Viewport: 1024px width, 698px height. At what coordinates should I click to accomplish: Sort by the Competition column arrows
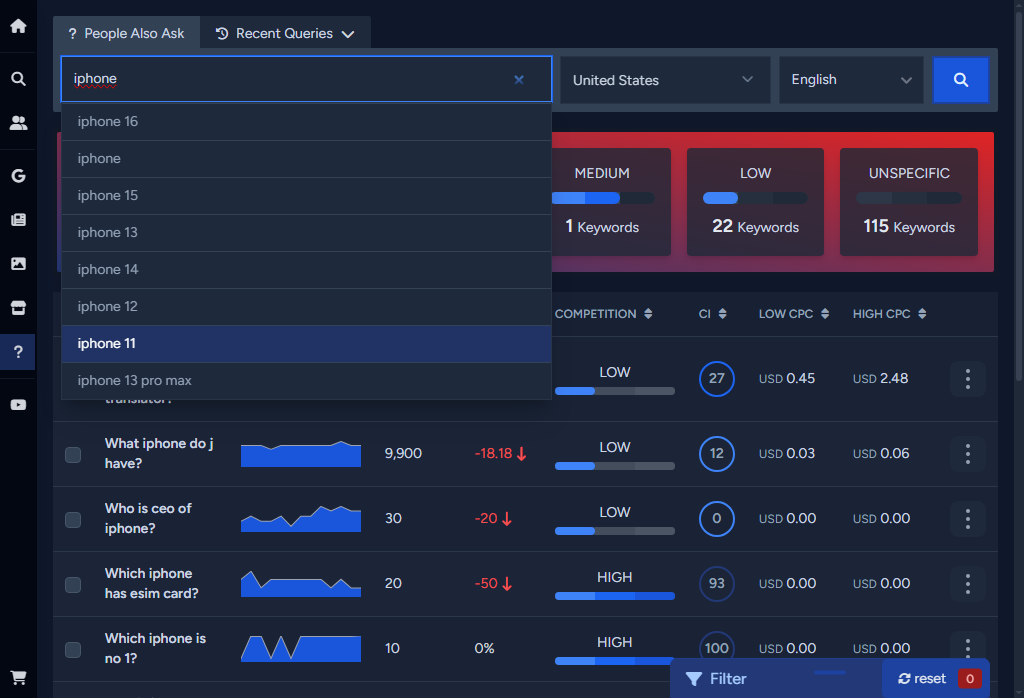pos(648,314)
